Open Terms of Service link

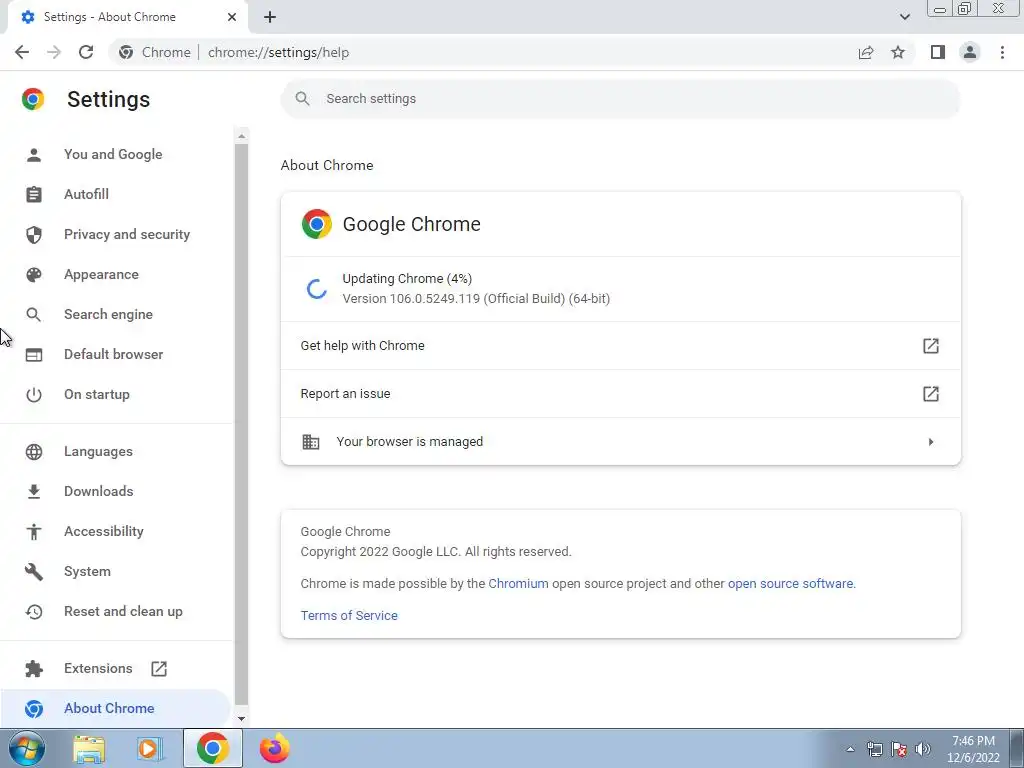[x=349, y=615]
